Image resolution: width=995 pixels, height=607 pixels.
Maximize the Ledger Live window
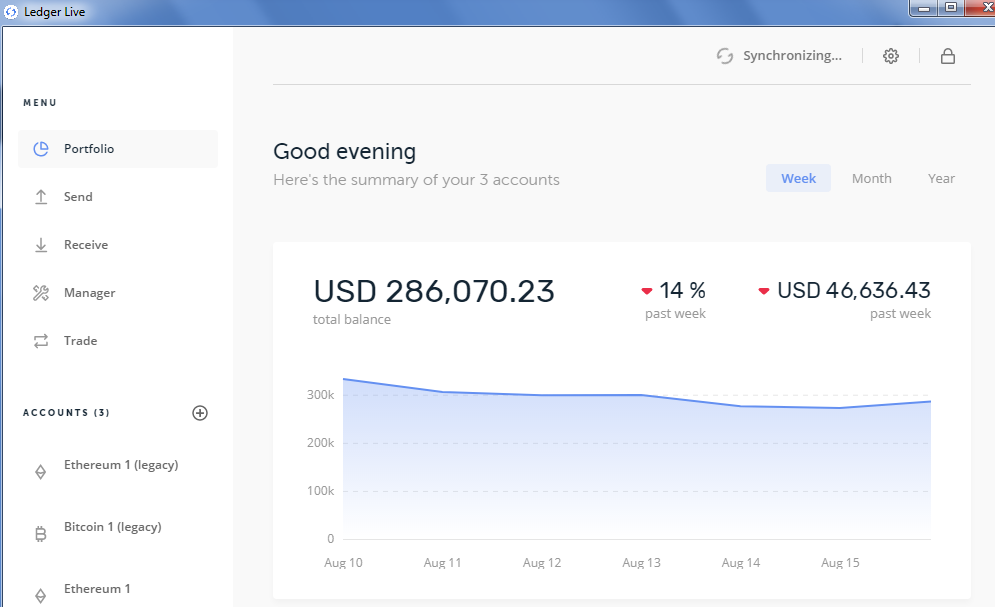pyautogui.click(x=951, y=8)
